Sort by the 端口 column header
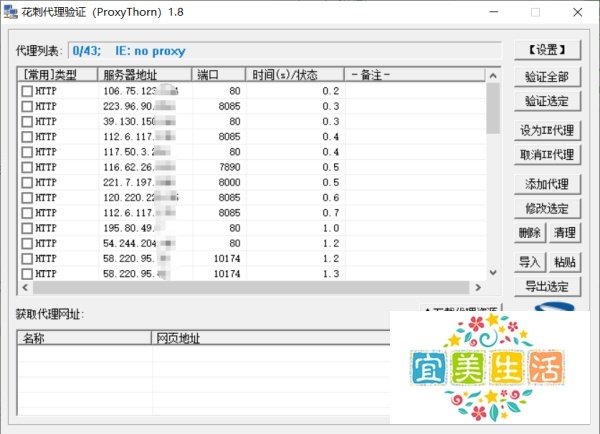600x434 pixels. pyautogui.click(x=218, y=75)
